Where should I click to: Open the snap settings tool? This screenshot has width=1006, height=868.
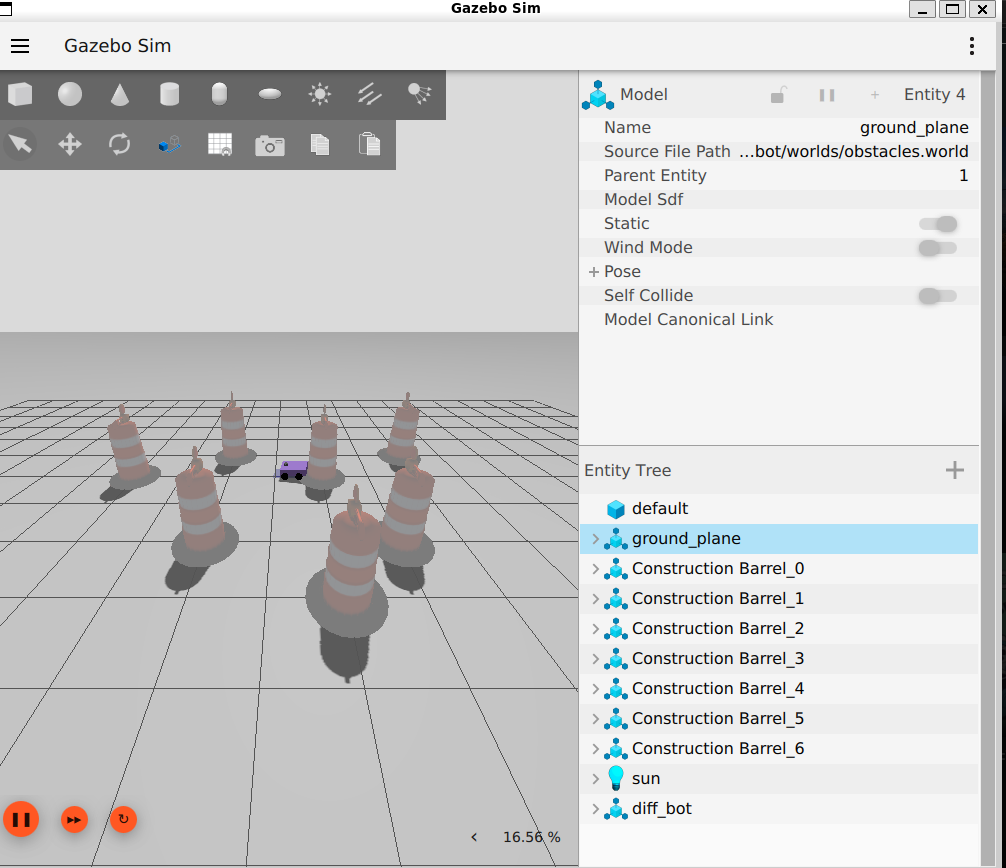(x=169, y=144)
